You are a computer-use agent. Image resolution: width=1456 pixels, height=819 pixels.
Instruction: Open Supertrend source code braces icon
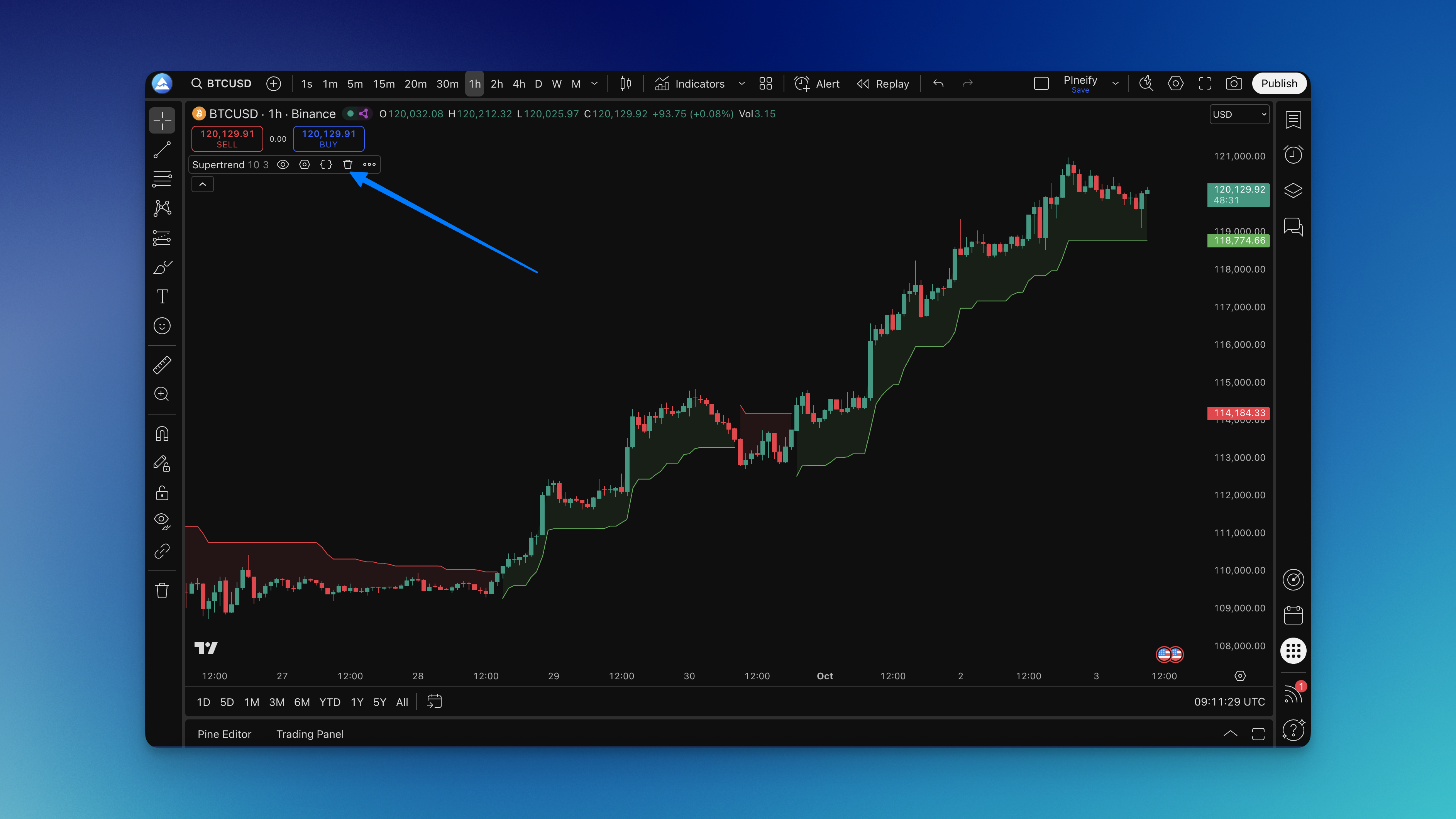click(326, 164)
